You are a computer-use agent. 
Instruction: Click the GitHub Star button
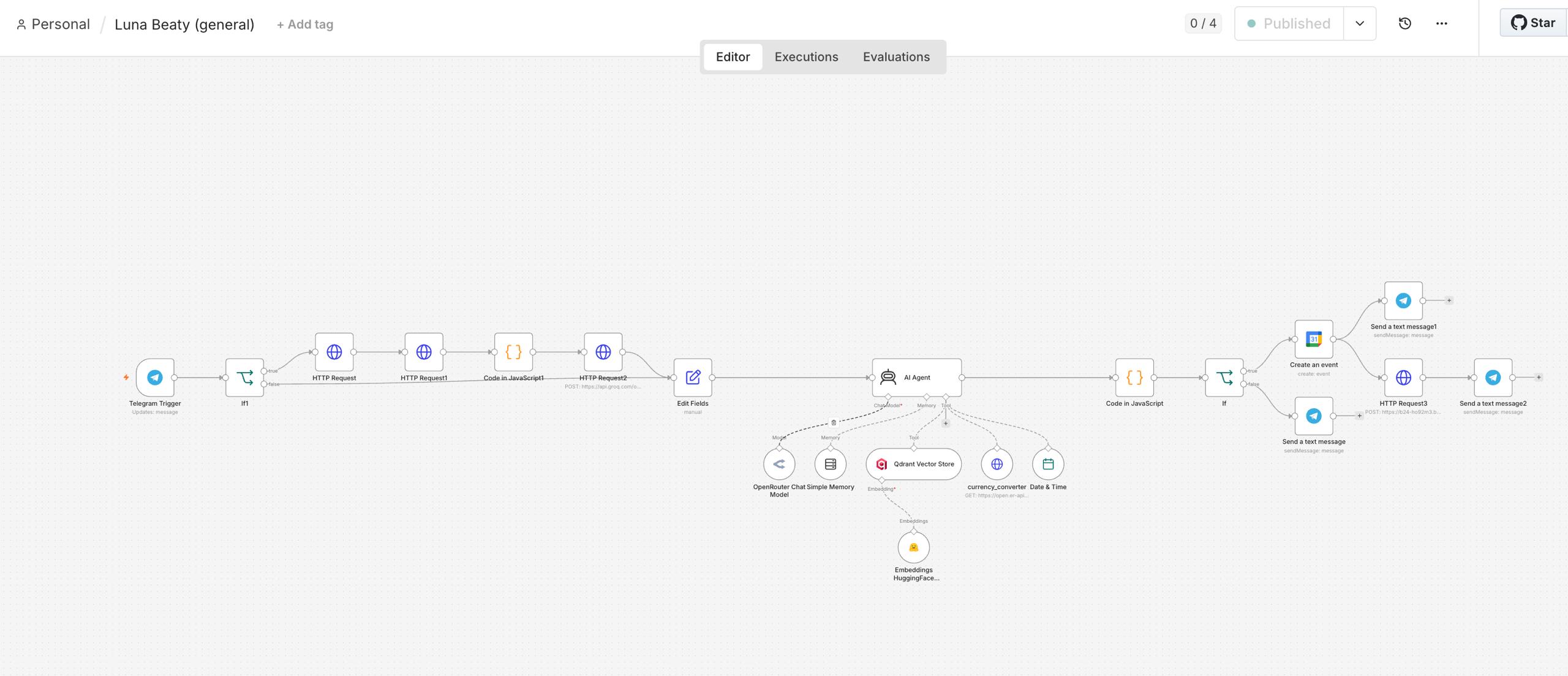click(1533, 23)
